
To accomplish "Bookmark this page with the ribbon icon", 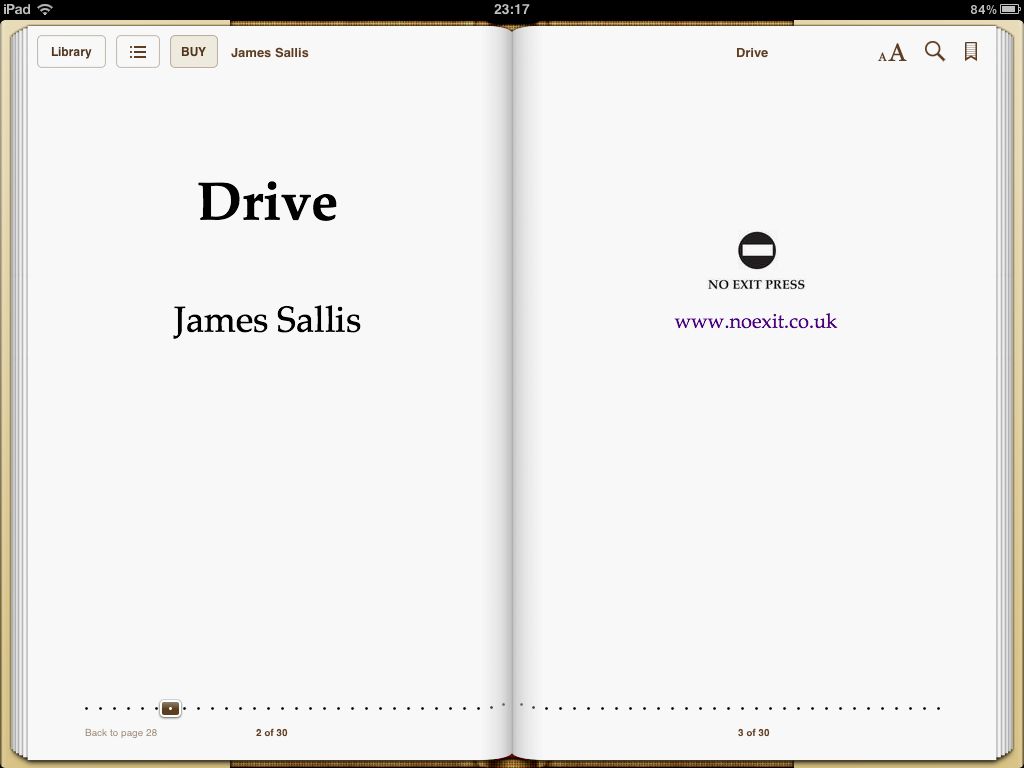I will 970,52.
